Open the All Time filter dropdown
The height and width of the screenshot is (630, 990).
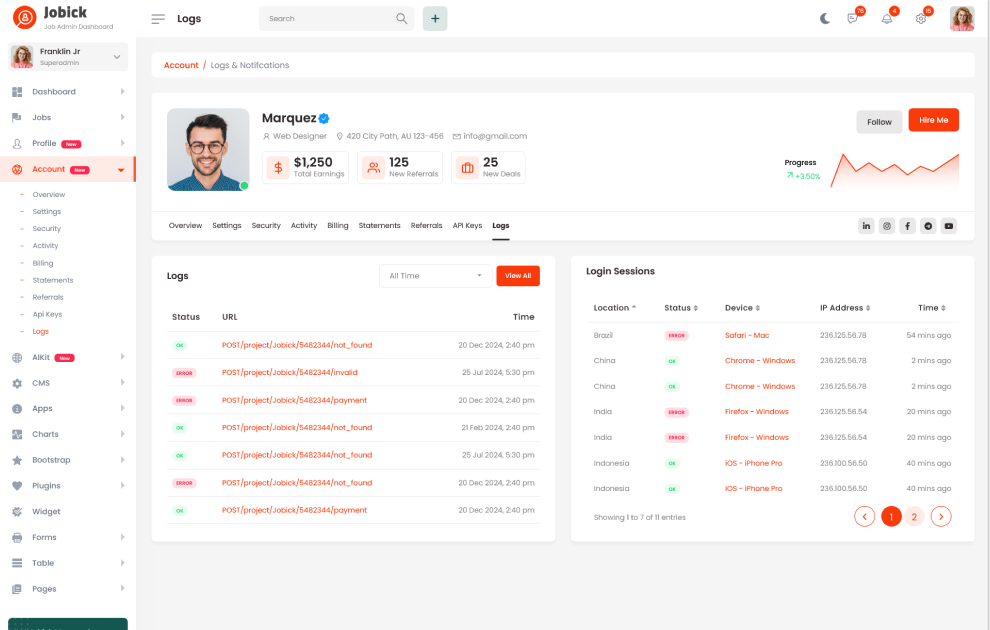click(435, 276)
